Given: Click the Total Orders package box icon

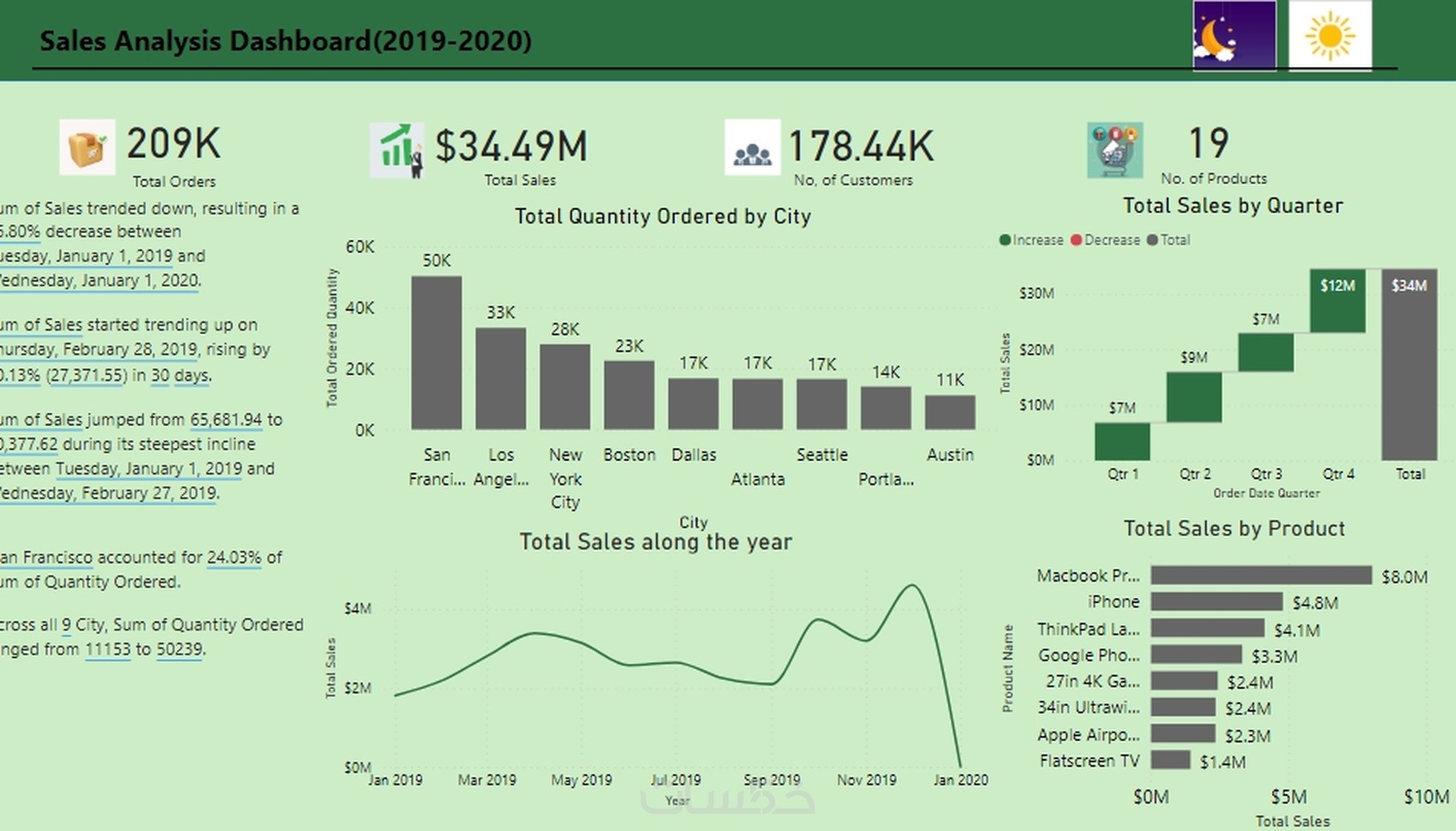Looking at the screenshot, I should pyautogui.click(x=87, y=148).
